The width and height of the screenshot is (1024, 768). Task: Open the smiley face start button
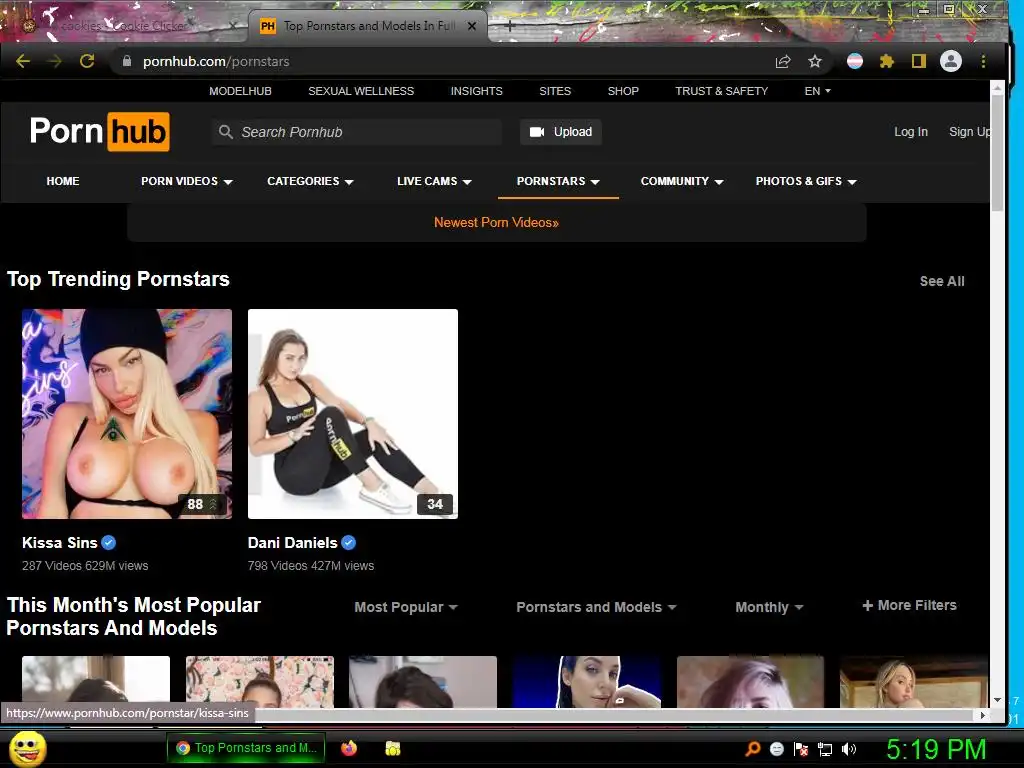pos(28,748)
